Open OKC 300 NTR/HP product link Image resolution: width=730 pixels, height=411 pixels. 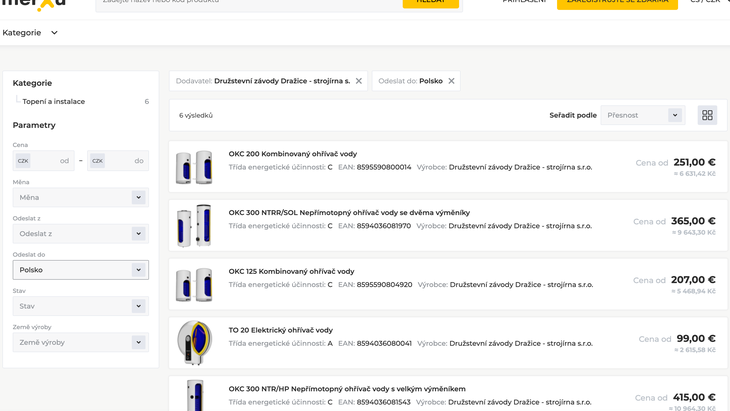click(347, 389)
